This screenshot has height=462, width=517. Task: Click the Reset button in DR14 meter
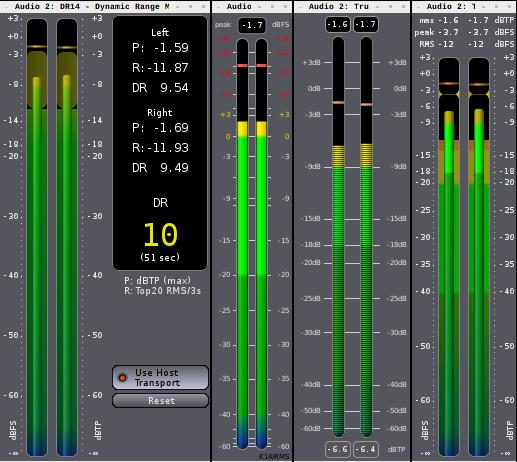pos(160,401)
